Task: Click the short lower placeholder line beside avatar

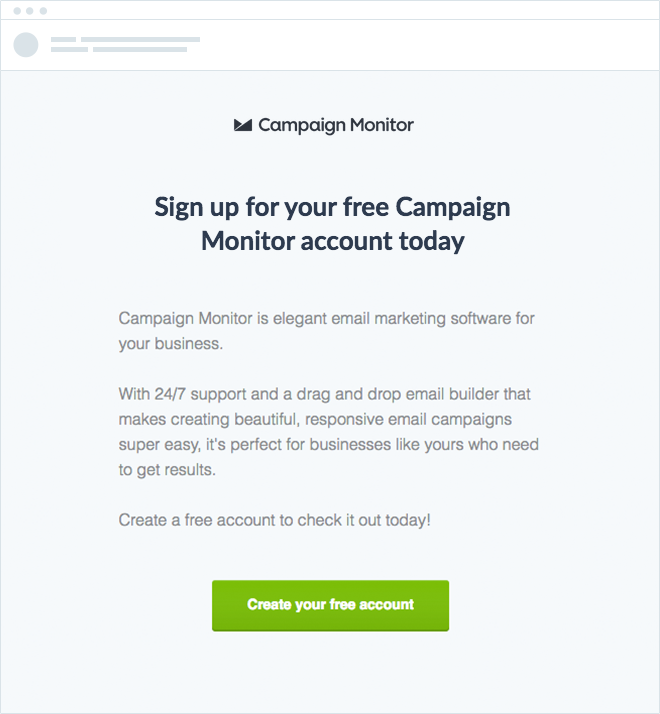Action: pos(69,49)
